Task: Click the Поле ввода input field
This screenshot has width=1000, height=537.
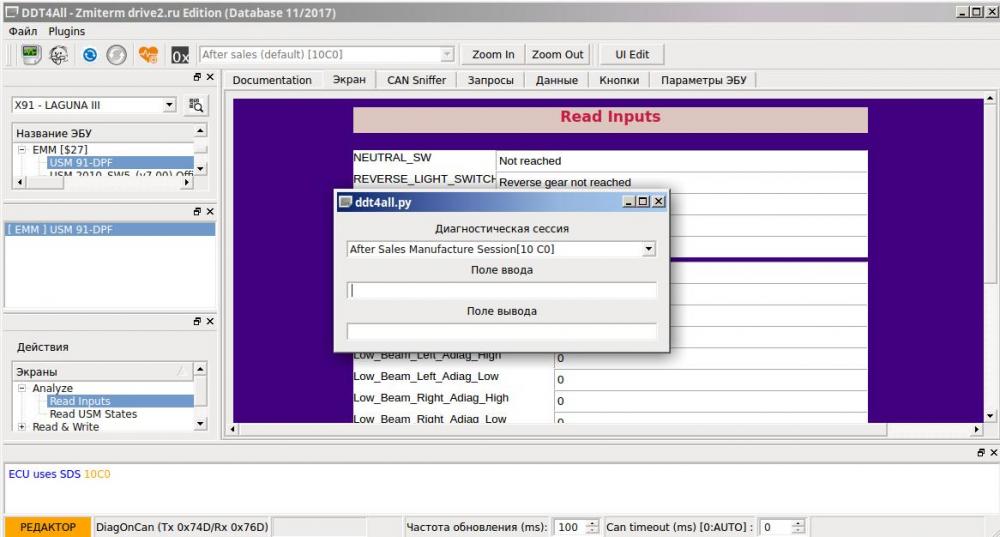Action: click(501, 290)
